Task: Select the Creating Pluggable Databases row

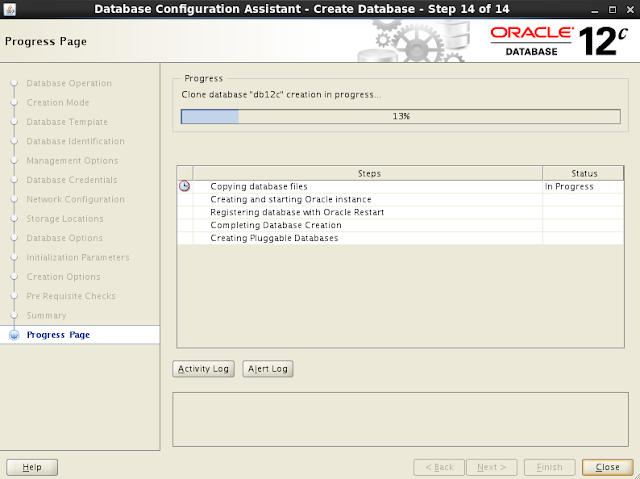Action: (400, 238)
